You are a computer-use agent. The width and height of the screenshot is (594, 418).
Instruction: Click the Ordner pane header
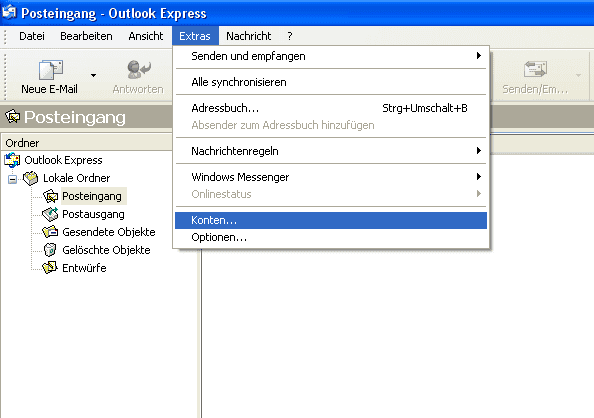tap(87, 143)
